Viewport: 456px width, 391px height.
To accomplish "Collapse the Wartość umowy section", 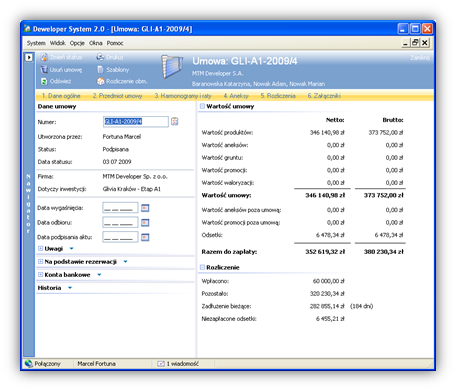I will (x=202, y=106).
